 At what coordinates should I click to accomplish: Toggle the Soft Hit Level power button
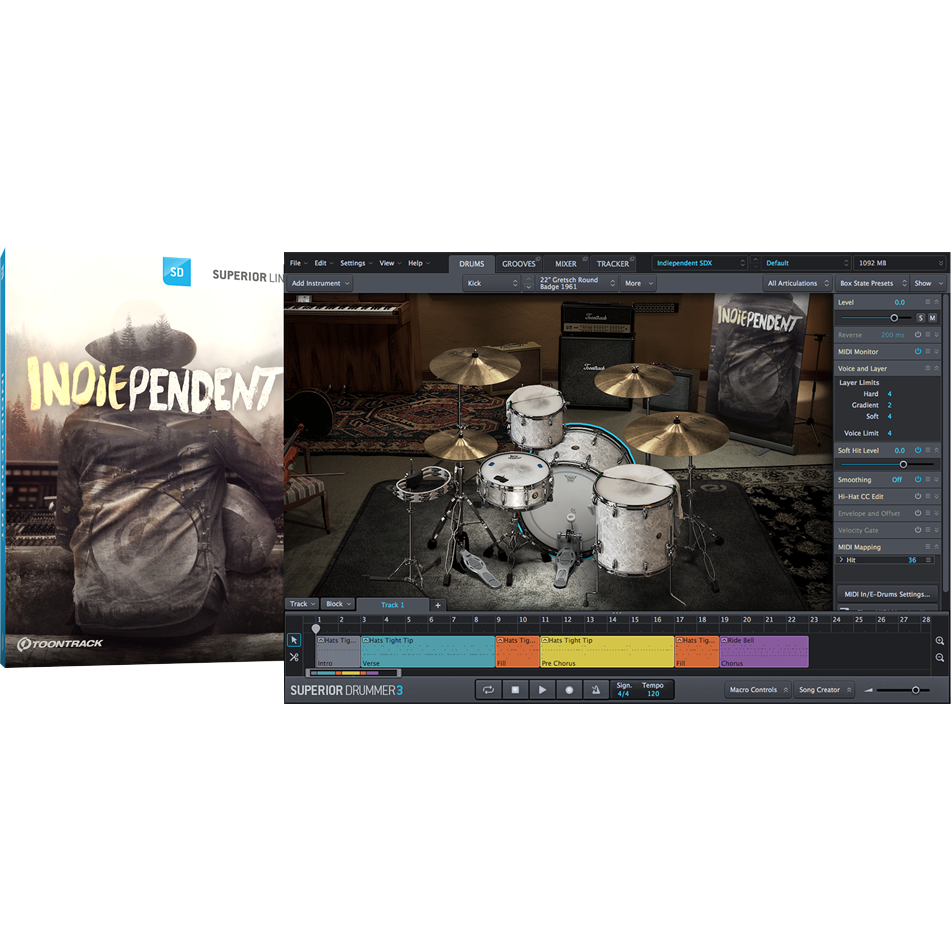click(x=918, y=450)
